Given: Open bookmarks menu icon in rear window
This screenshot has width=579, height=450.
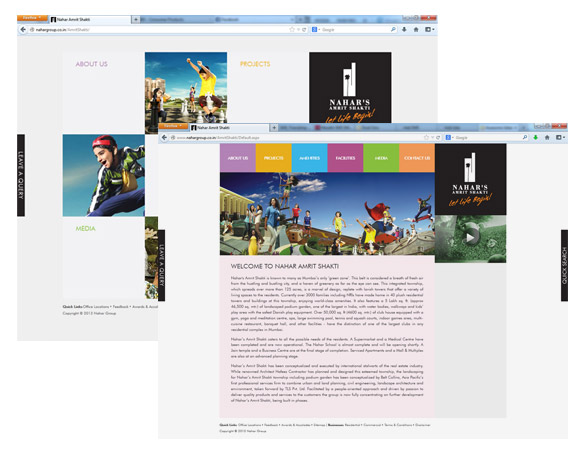Looking at the screenshot, I should point(429,30).
